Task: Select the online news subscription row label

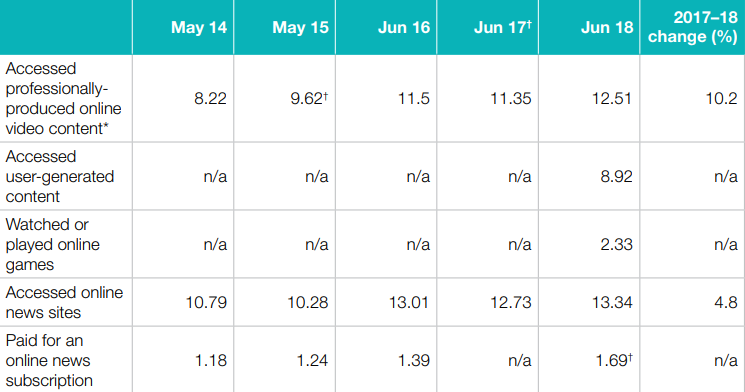Action: click(49, 360)
